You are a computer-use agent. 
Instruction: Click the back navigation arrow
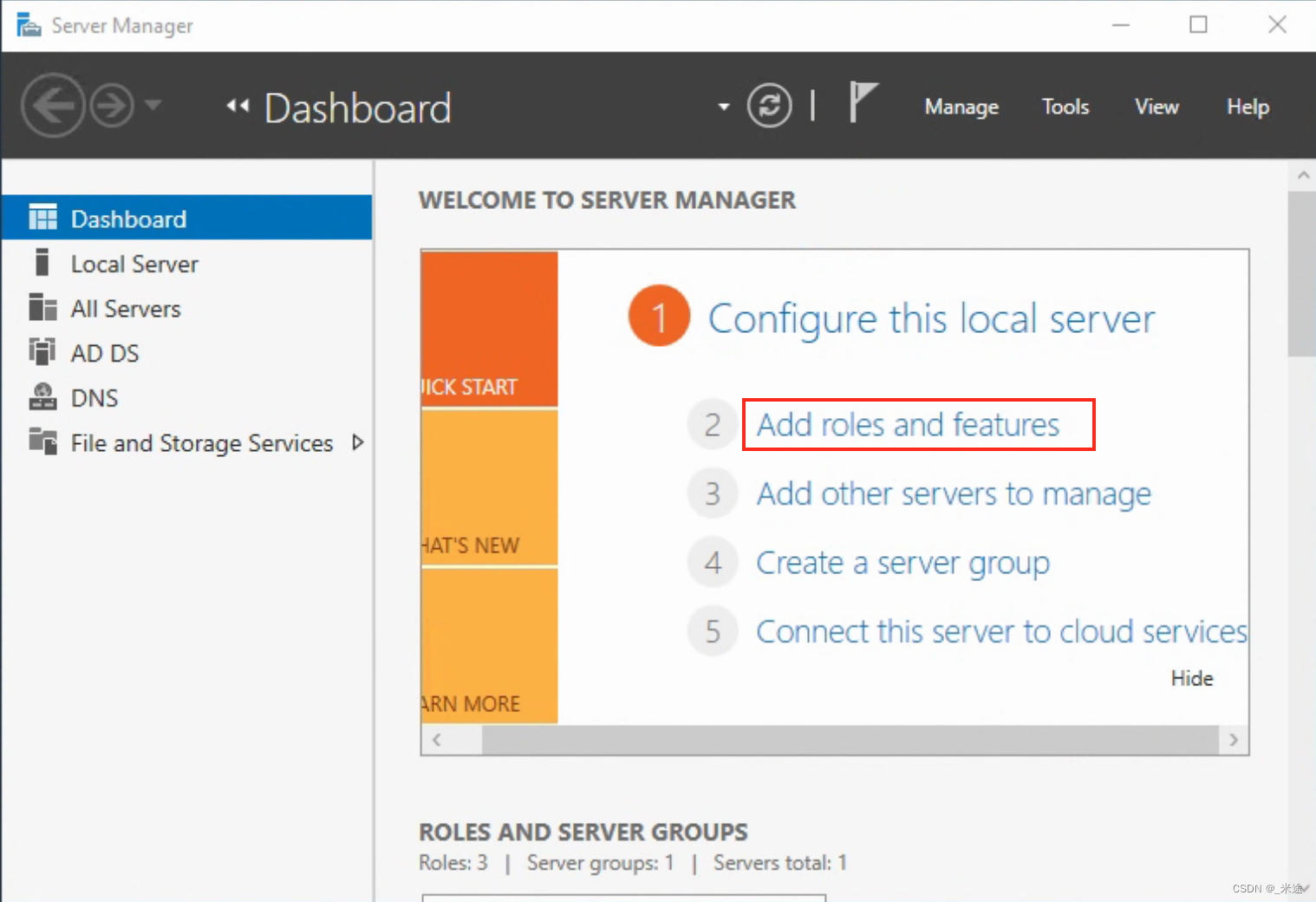click(53, 105)
